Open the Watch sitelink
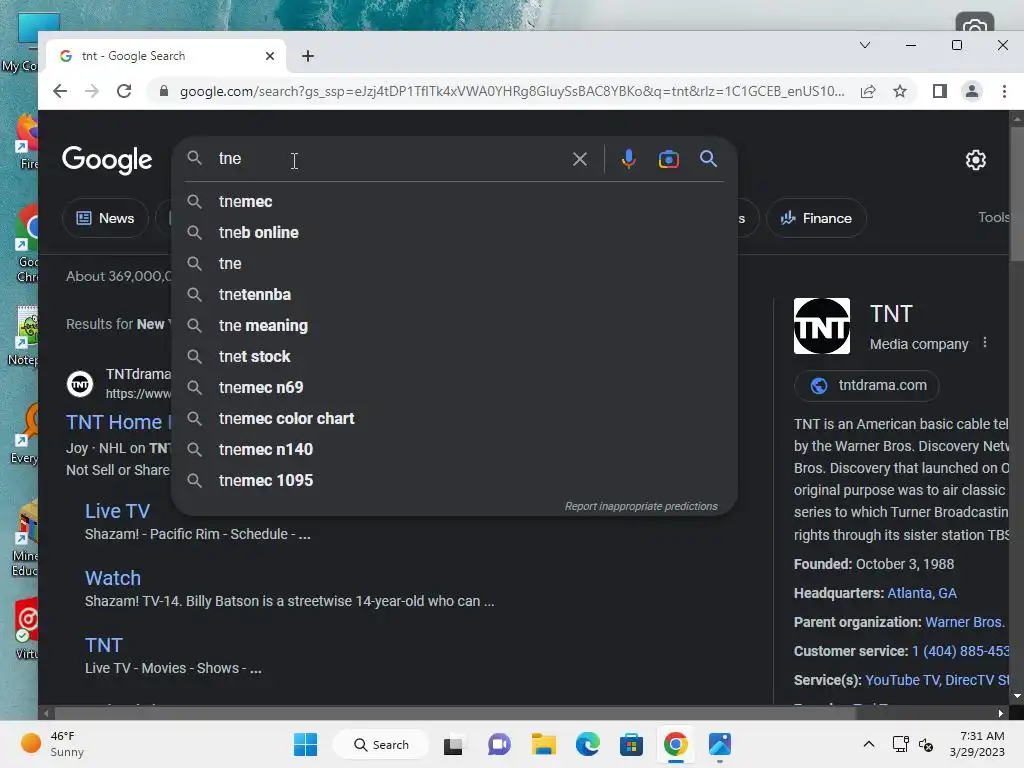 pyautogui.click(x=113, y=578)
